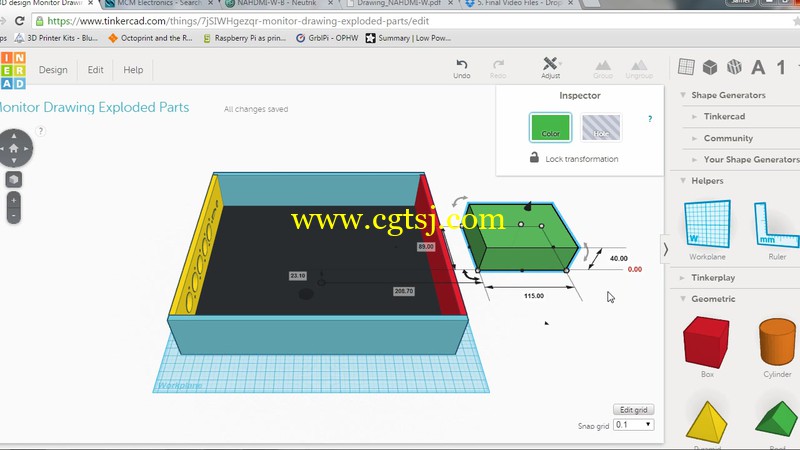
Task: Click the browser address bar URL
Action: [238, 21]
